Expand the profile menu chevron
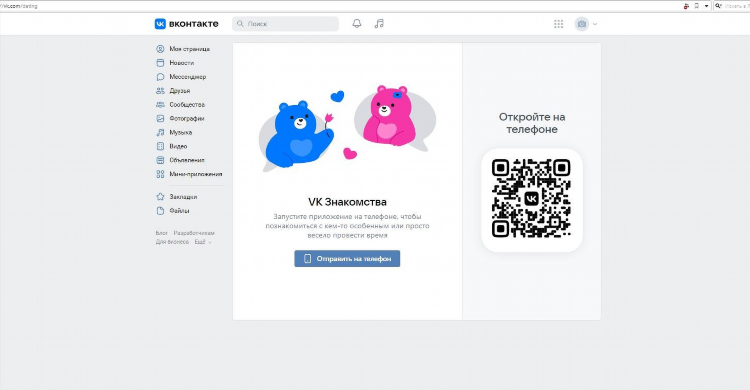The width and height of the screenshot is (750, 390). [x=595, y=24]
